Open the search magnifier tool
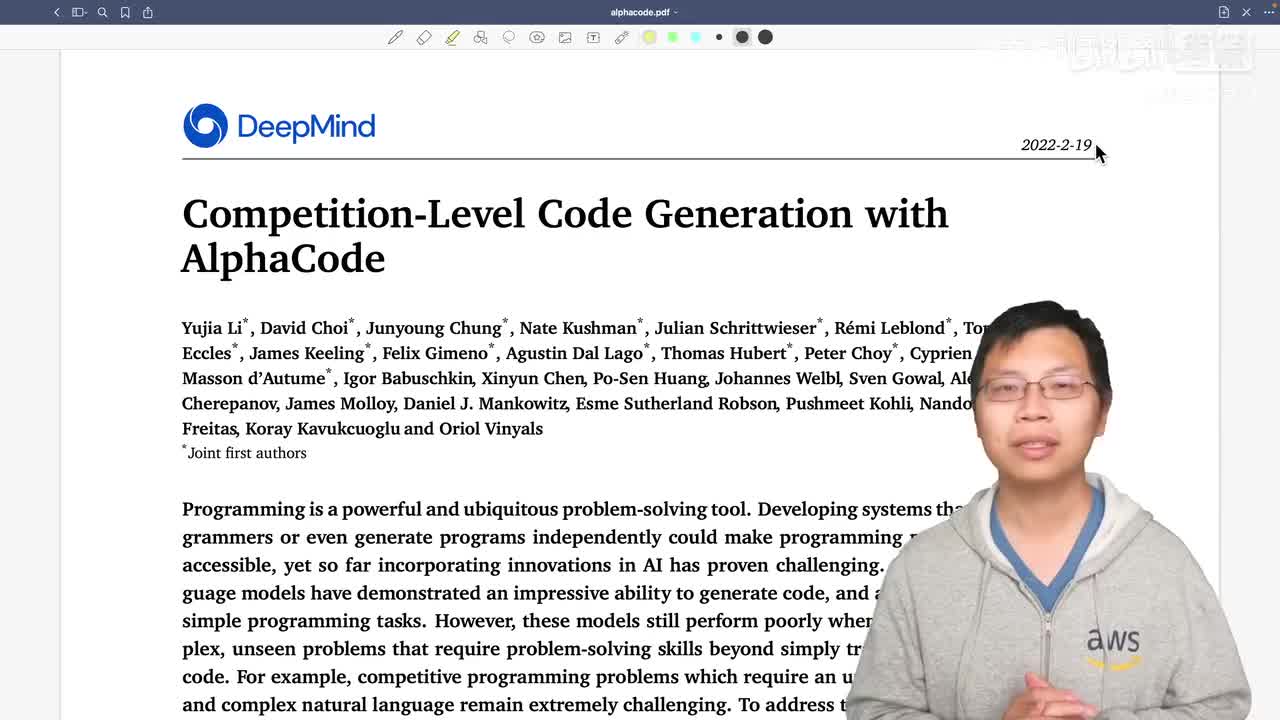This screenshot has height=720, width=1280. 102,12
